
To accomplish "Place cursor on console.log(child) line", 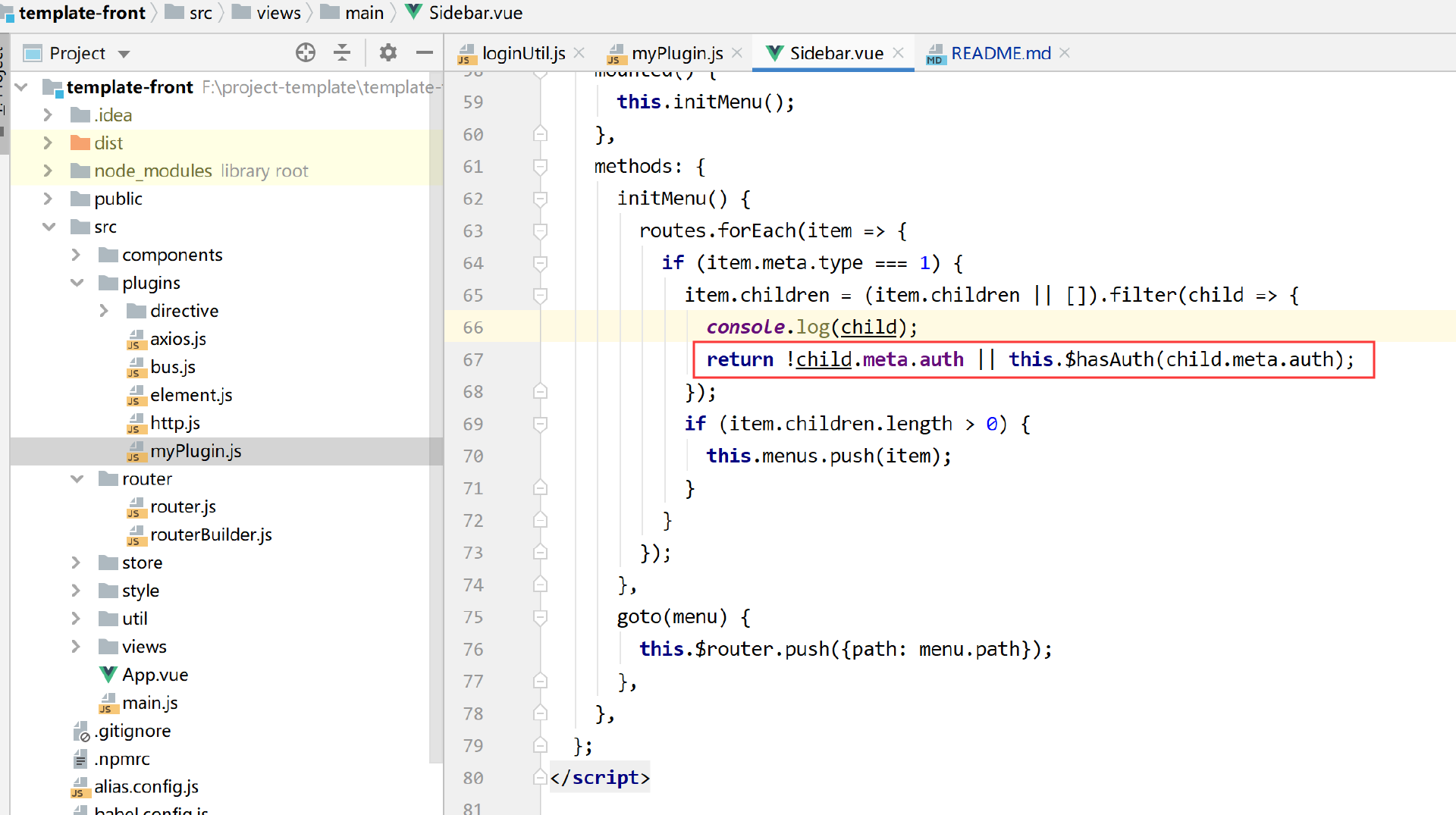I will tap(812, 328).
